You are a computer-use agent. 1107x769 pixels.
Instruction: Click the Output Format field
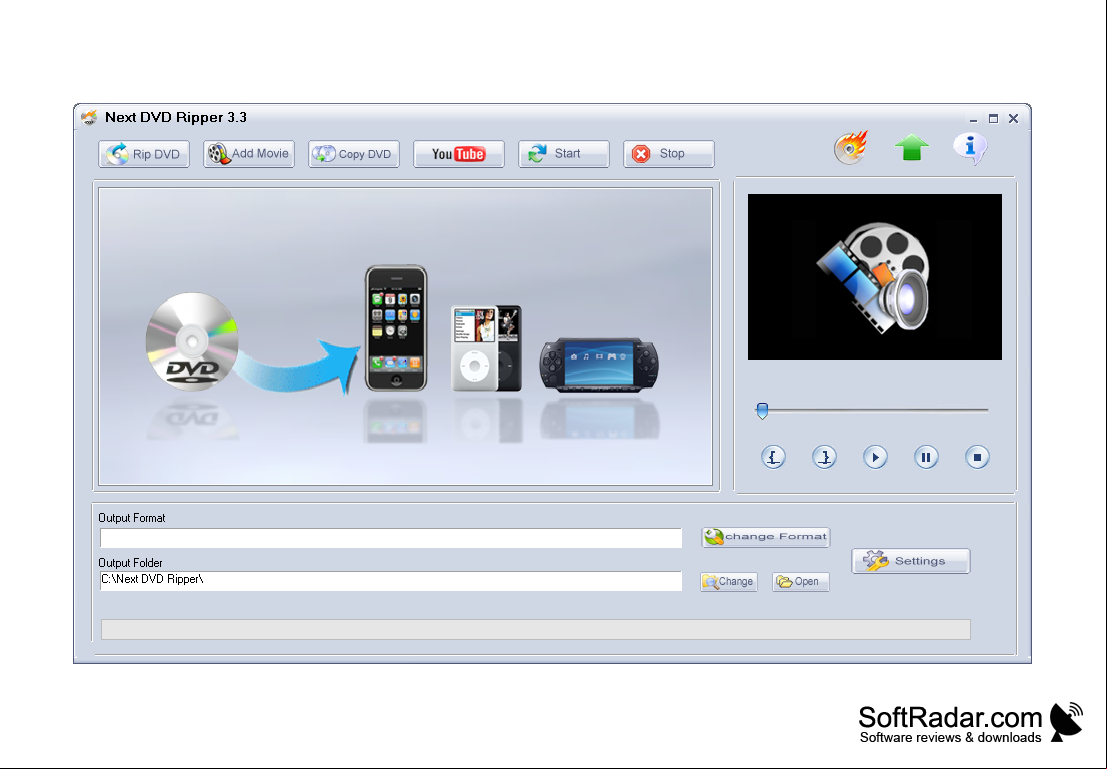(x=391, y=538)
